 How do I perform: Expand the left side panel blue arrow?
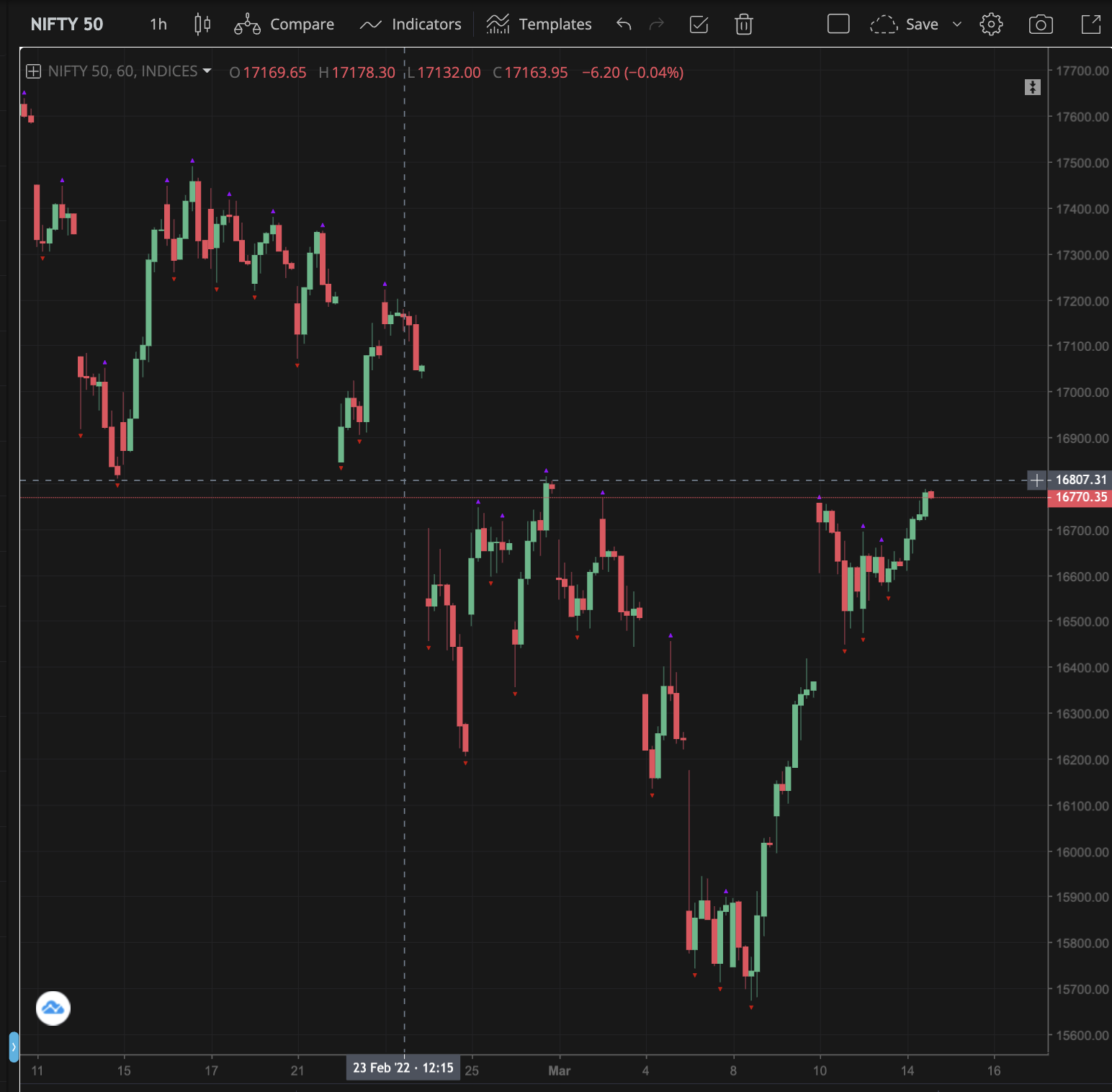pos(14,1047)
